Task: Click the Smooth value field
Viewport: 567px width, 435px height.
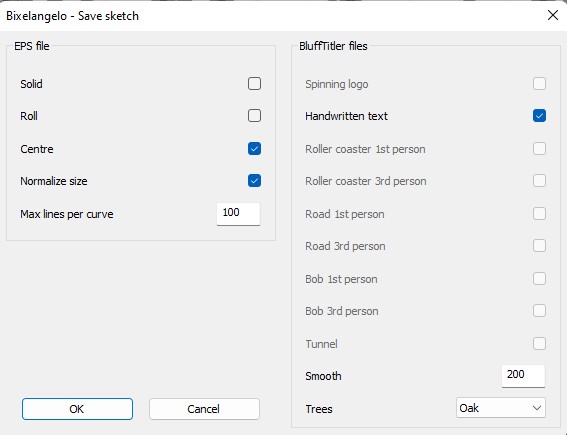Action: click(523, 376)
